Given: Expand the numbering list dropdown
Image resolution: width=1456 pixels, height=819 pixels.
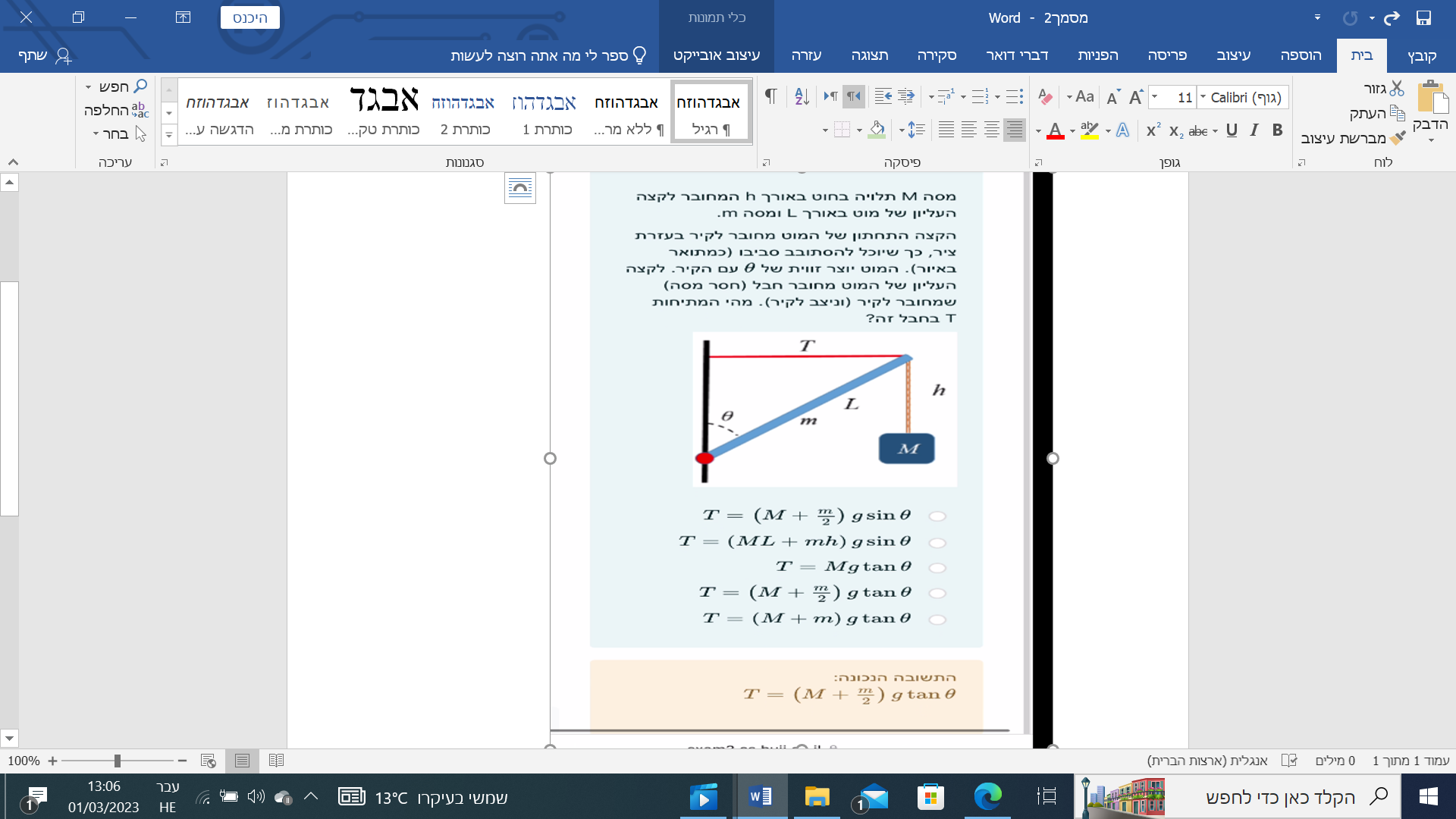Looking at the screenshot, I should (964, 97).
